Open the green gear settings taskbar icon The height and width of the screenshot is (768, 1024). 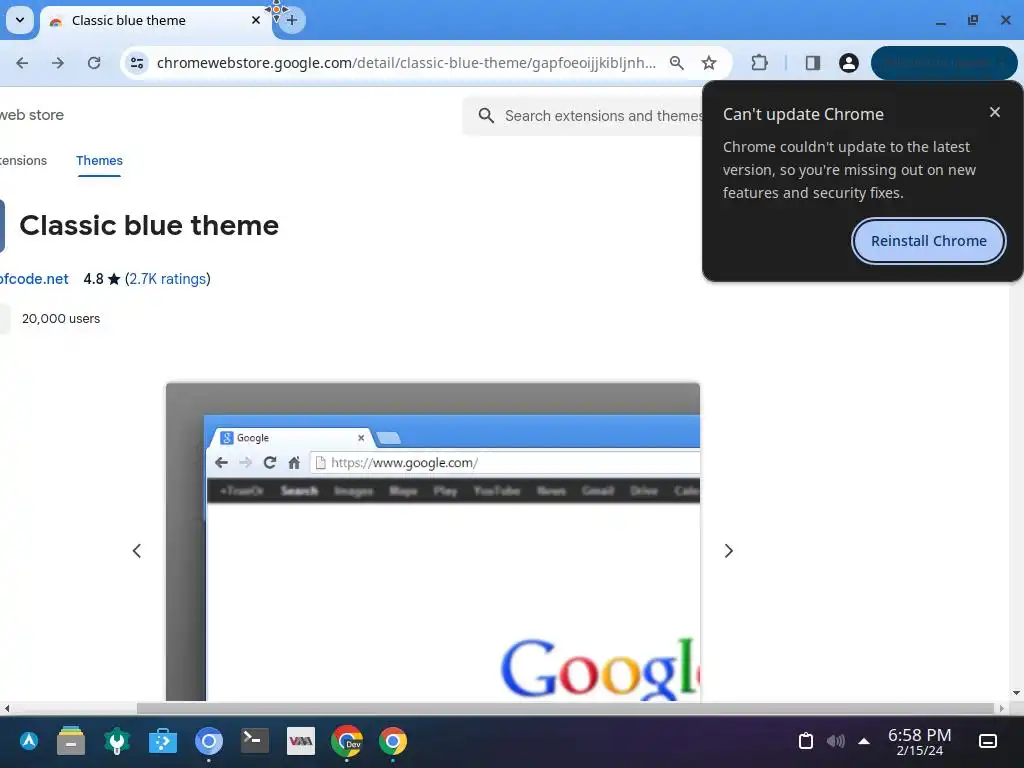point(117,741)
